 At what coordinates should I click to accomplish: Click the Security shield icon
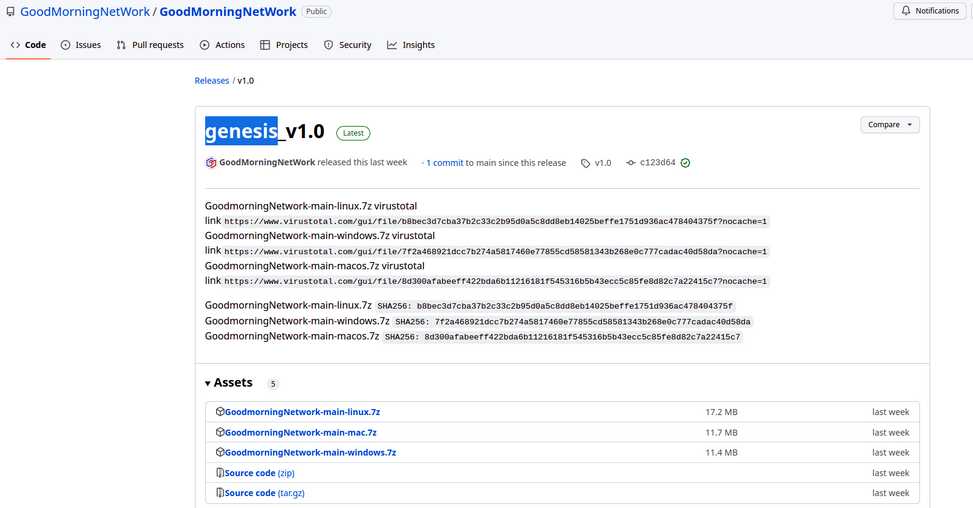coord(328,45)
